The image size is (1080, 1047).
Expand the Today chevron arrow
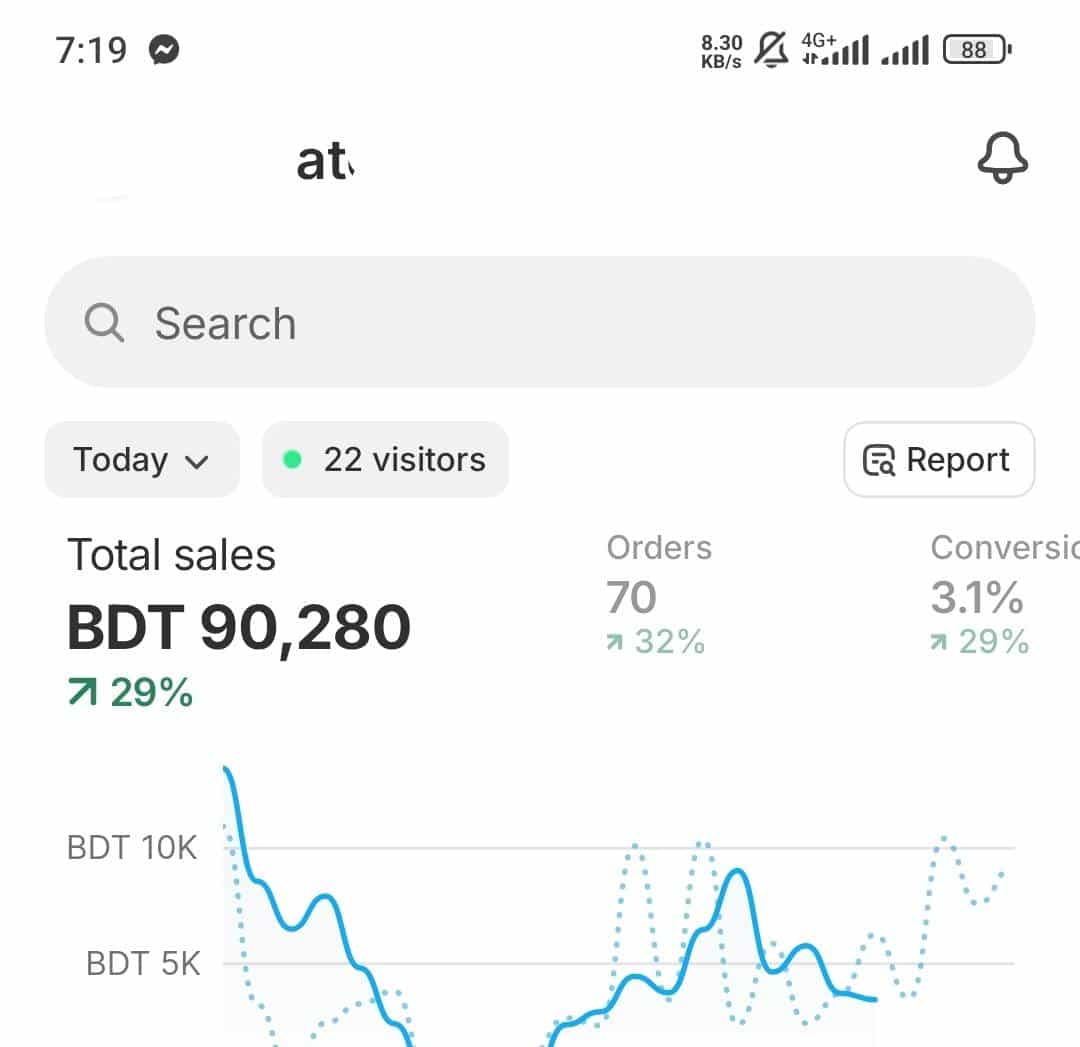click(197, 462)
